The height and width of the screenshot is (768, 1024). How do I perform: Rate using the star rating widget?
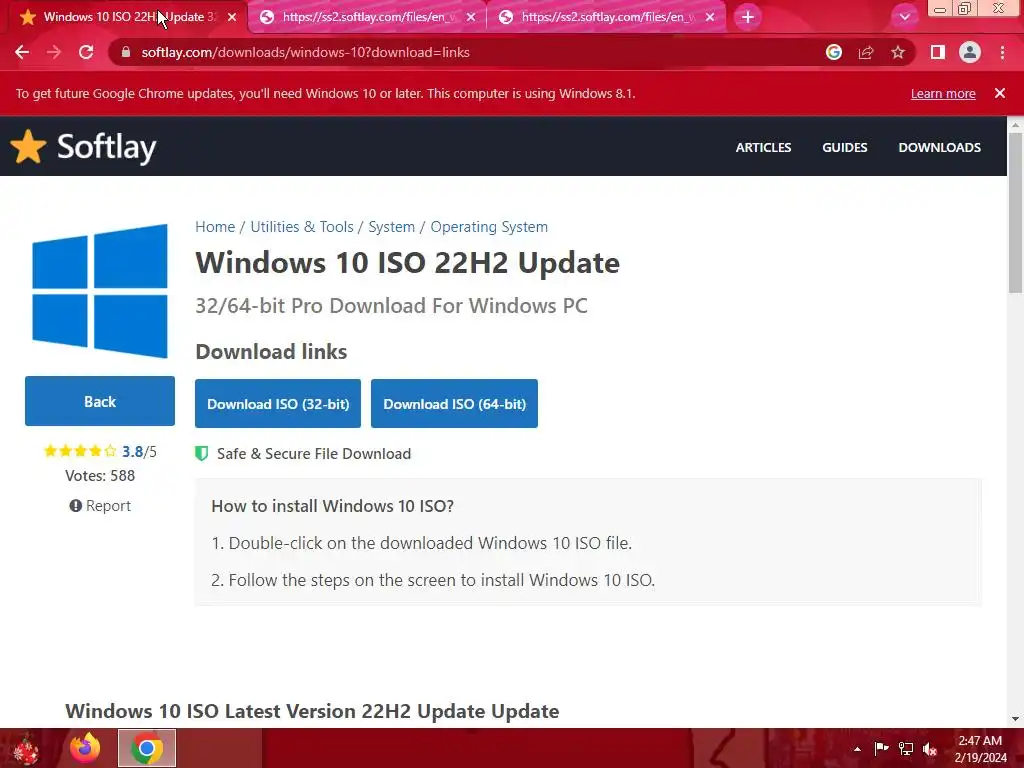pyautogui.click(x=80, y=451)
